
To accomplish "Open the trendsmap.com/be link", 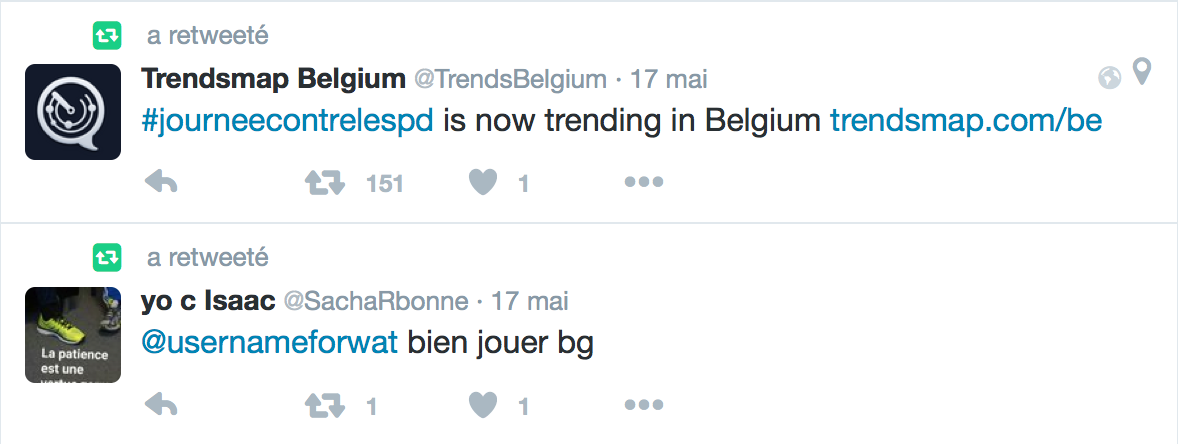I will 966,121.
